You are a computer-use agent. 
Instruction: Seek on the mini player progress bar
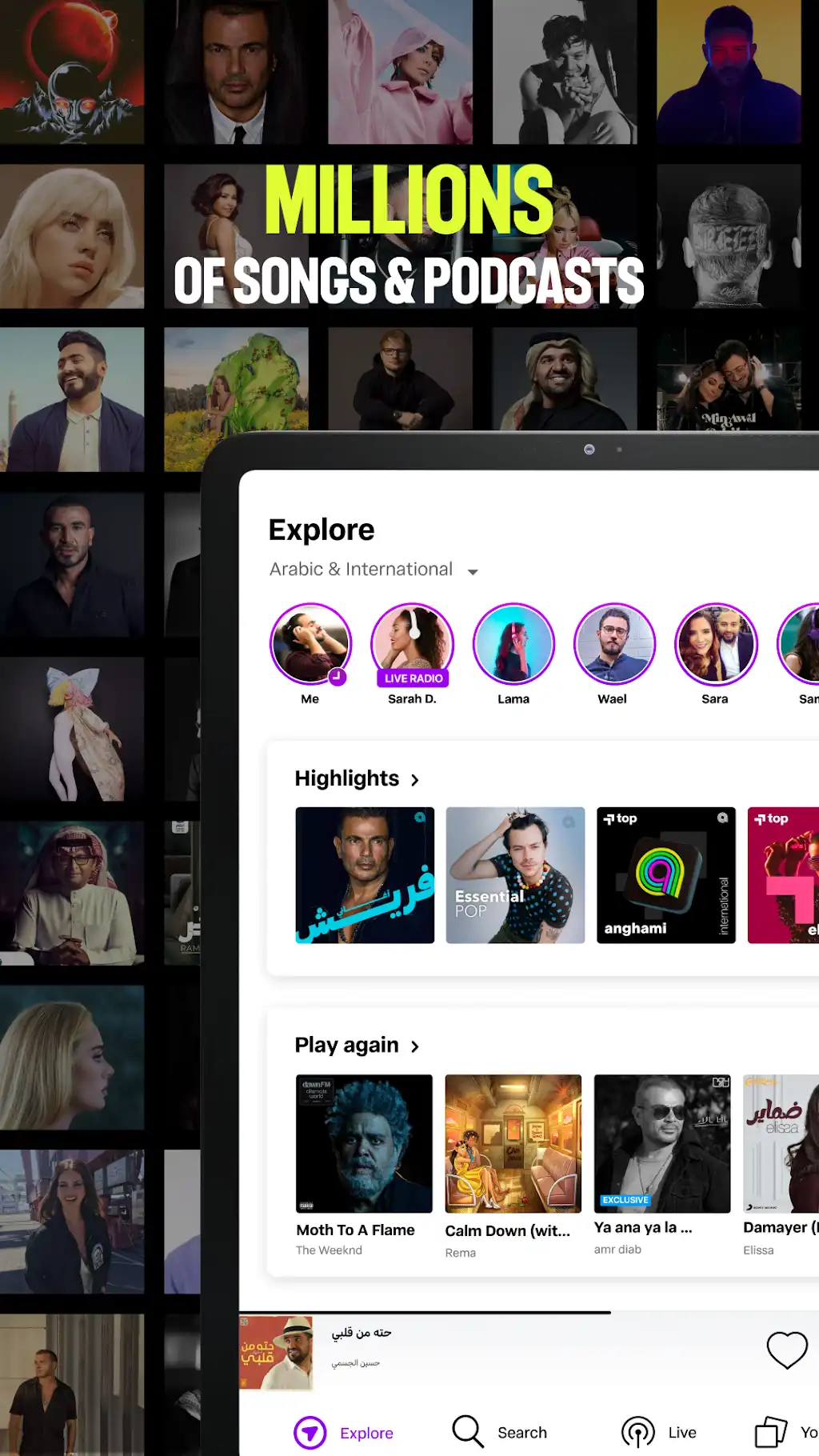[529, 1312]
